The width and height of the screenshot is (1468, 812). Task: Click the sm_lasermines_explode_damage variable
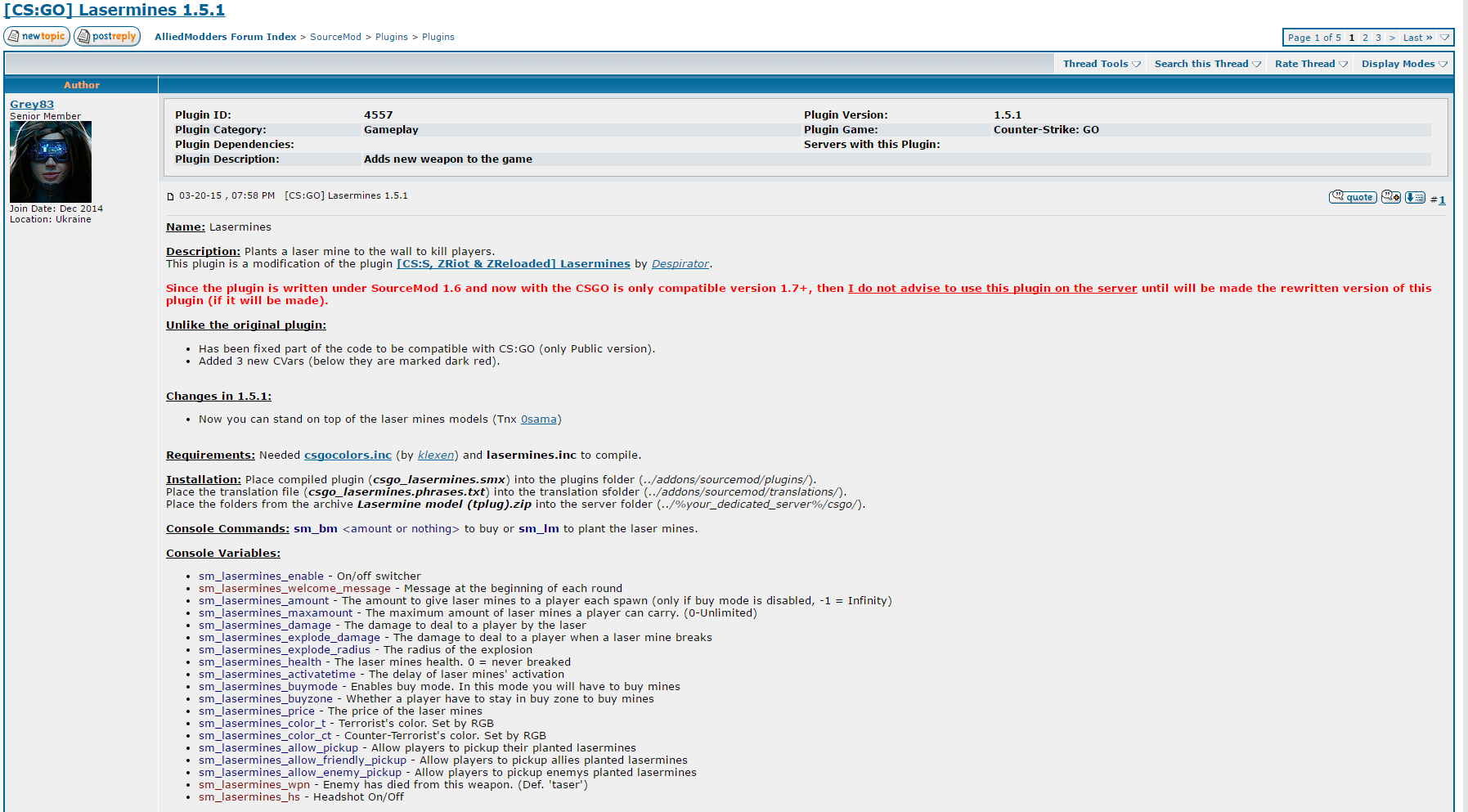pyautogui.click(x=290, y=637)
